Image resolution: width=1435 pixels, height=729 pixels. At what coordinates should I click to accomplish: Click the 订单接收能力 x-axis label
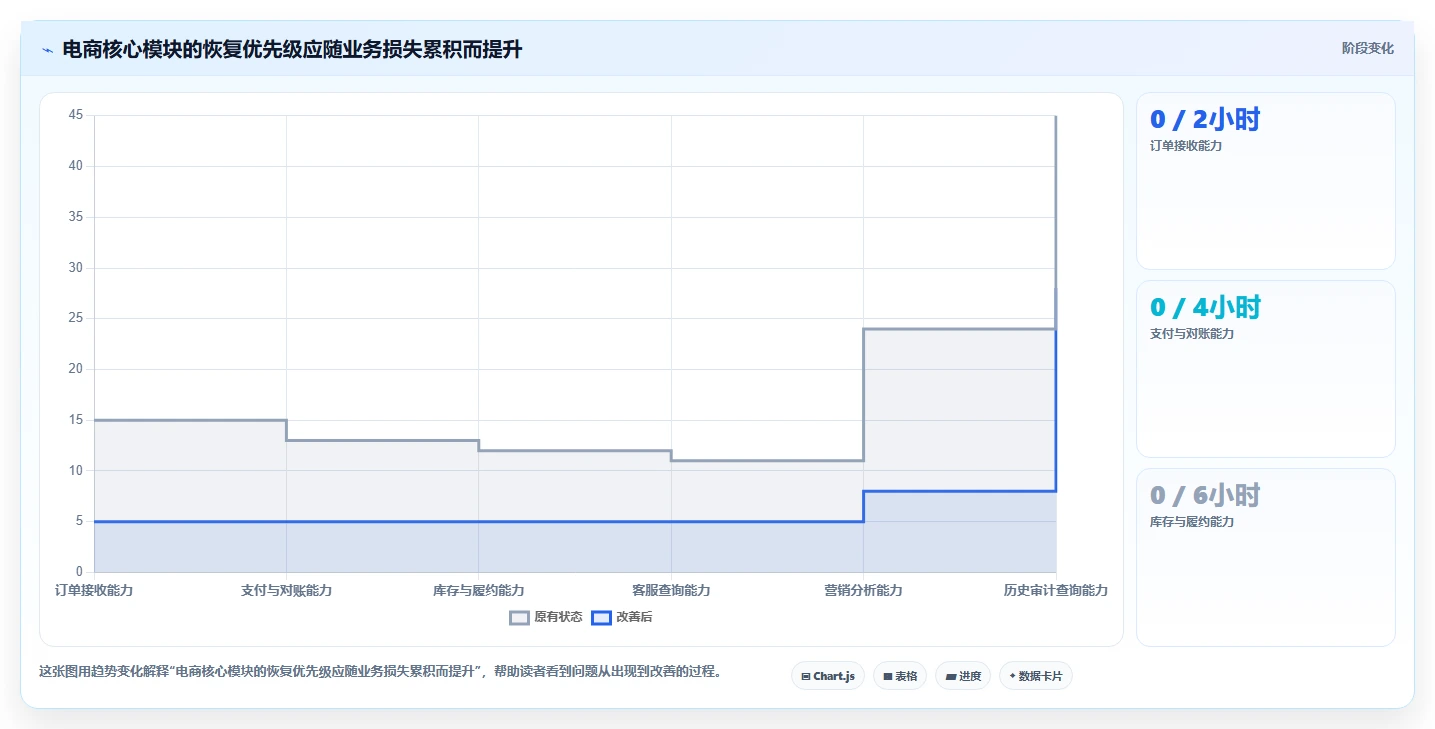coord(94,591)
